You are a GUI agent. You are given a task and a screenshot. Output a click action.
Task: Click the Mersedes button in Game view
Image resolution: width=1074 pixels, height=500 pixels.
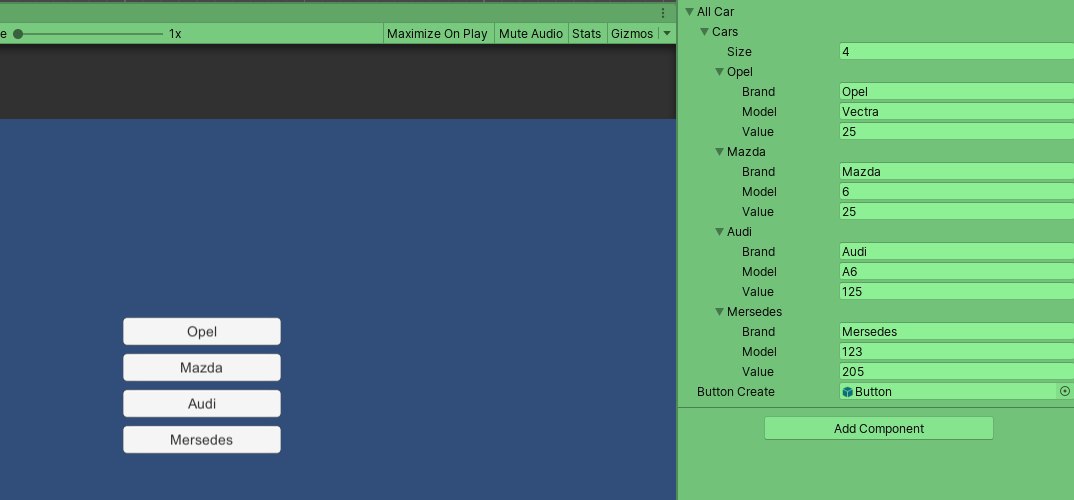201,440
